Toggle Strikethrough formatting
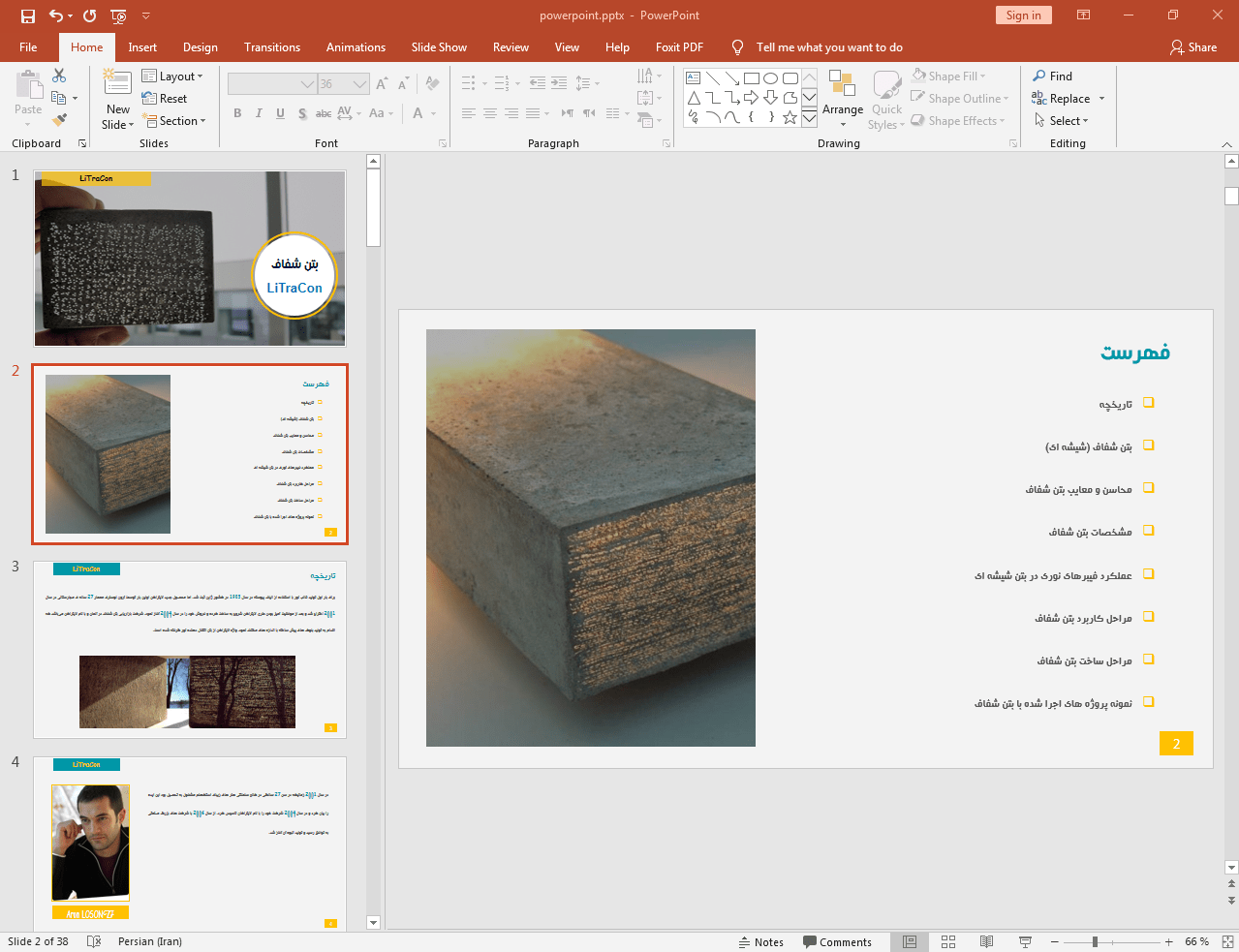 (324, 113)
